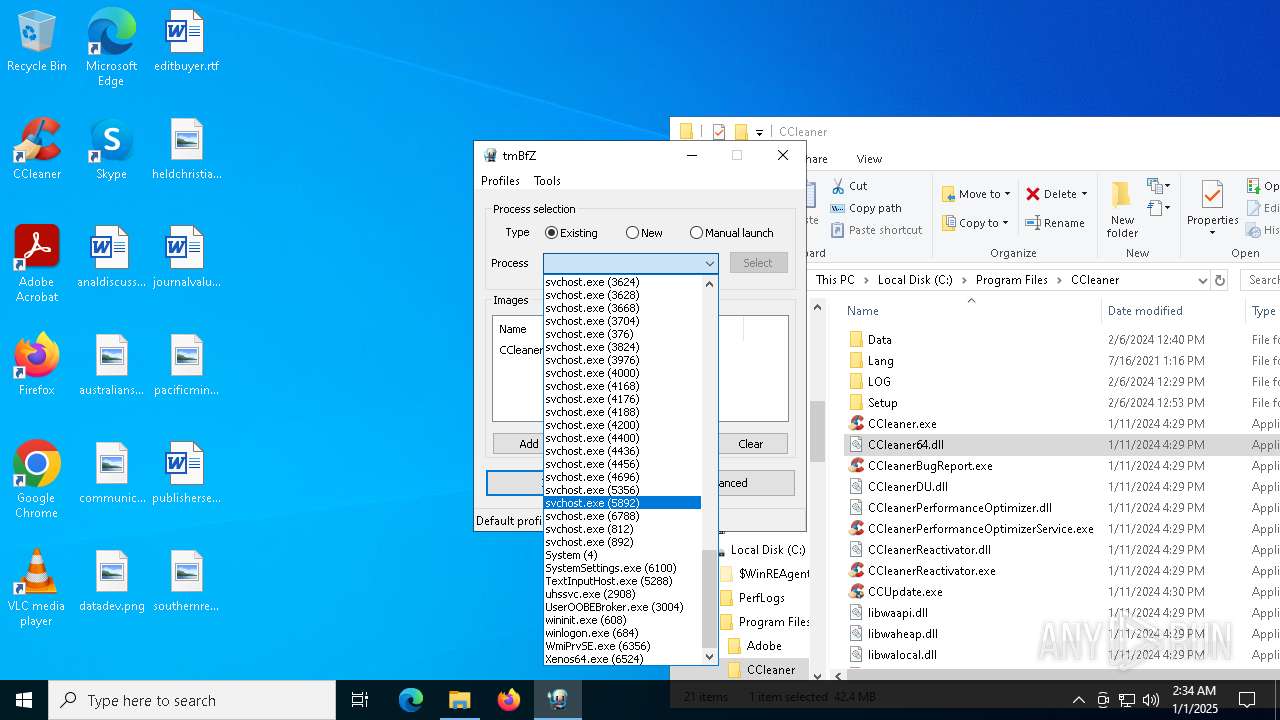Click Program Files in the address breadcrumb
This screenshot has width=1280, height=720.
point(1011,280)
